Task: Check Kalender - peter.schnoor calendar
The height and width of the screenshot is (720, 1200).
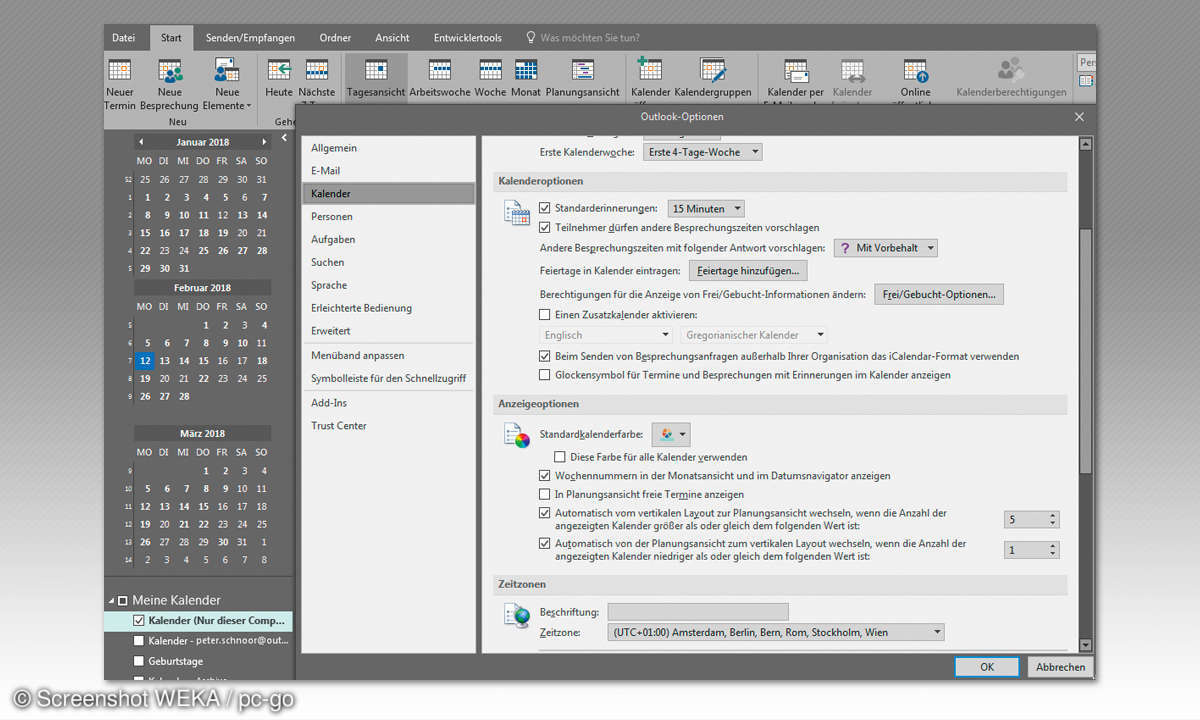Action: click(139, 641)
